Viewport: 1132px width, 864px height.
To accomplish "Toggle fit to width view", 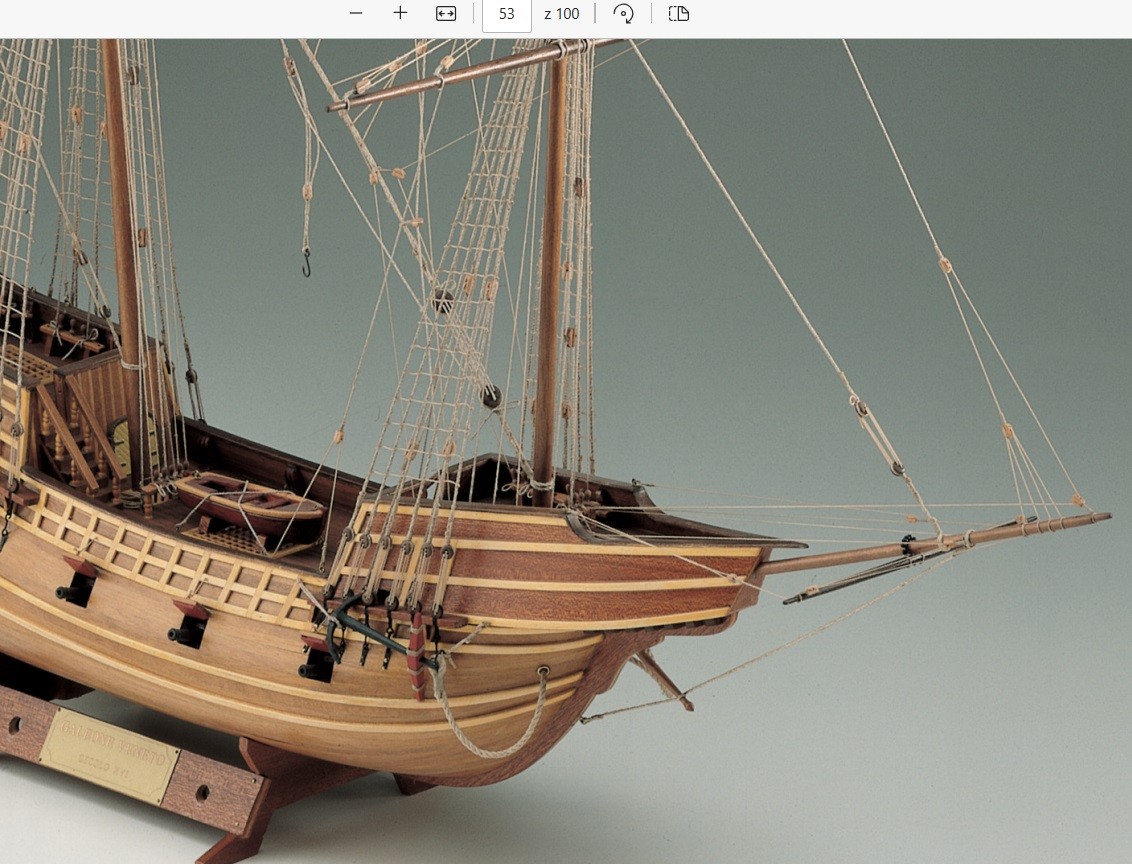I will 446,13.
